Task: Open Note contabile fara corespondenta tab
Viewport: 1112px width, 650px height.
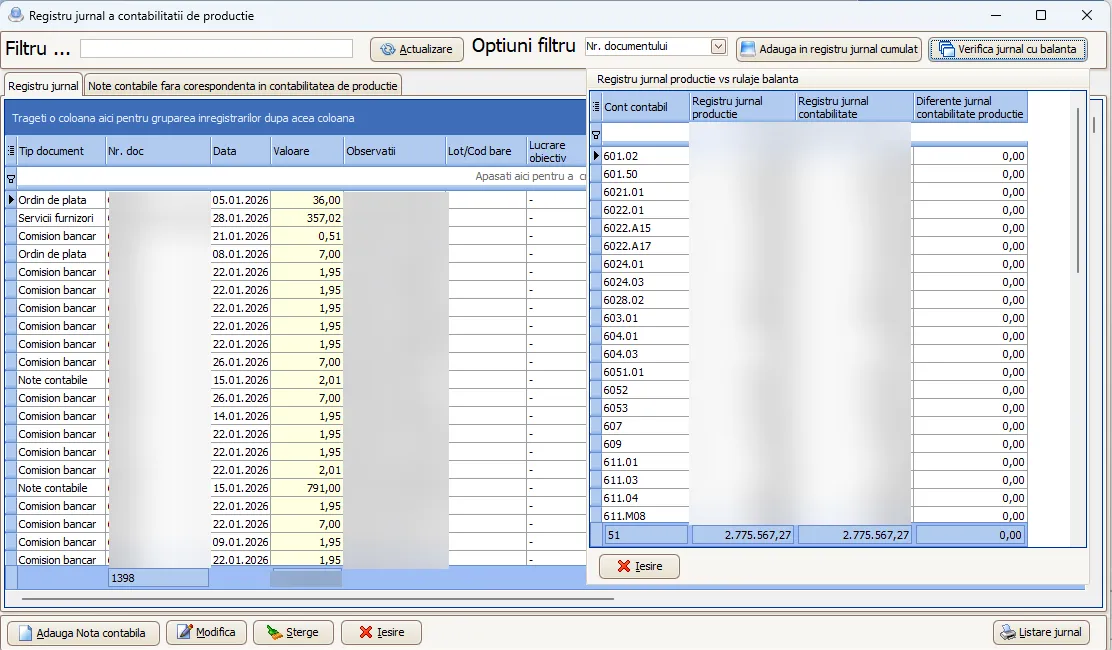Action: coord(243,86)
